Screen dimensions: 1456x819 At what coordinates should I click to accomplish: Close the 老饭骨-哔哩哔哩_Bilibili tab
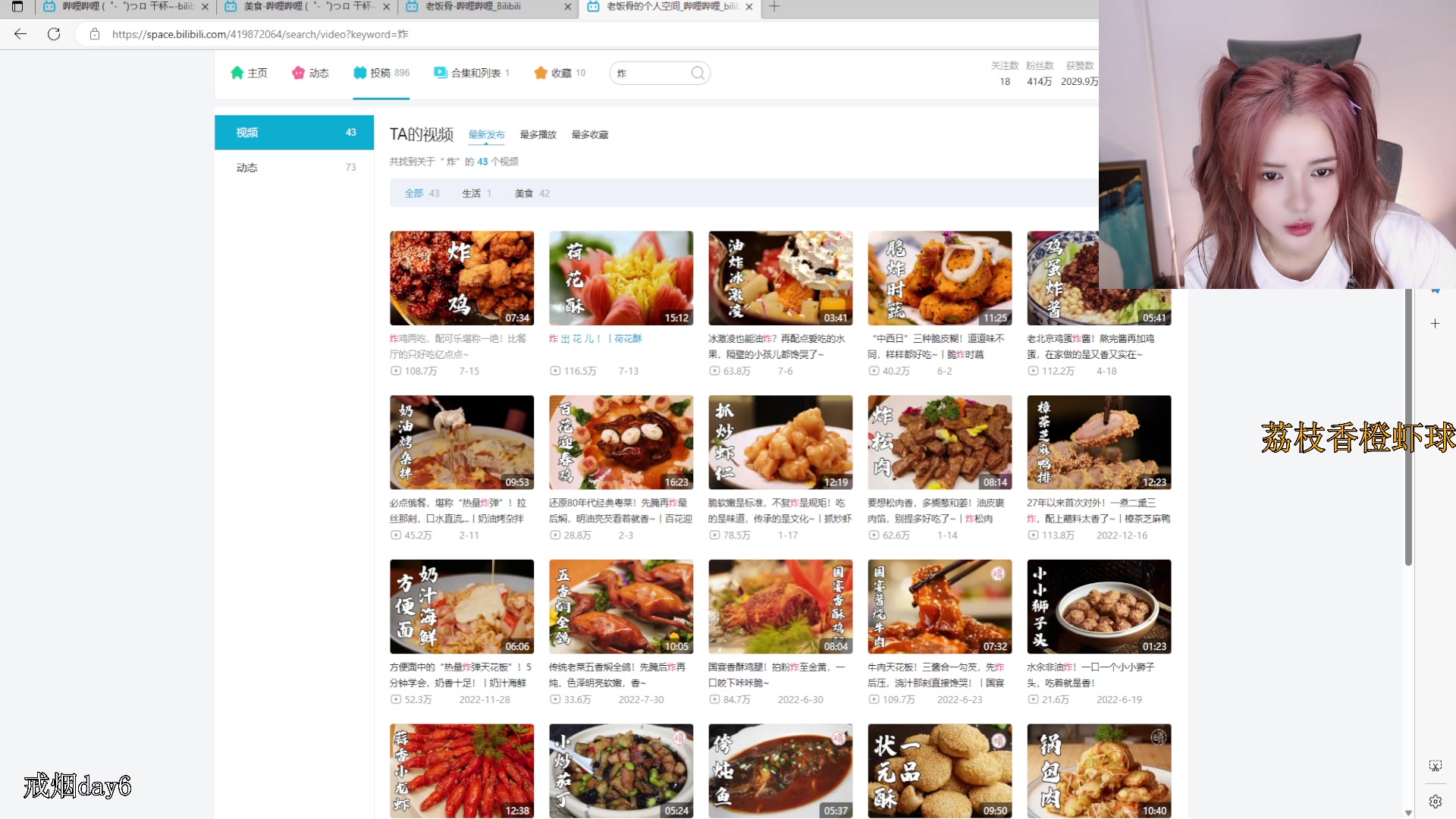click(568, 7)
